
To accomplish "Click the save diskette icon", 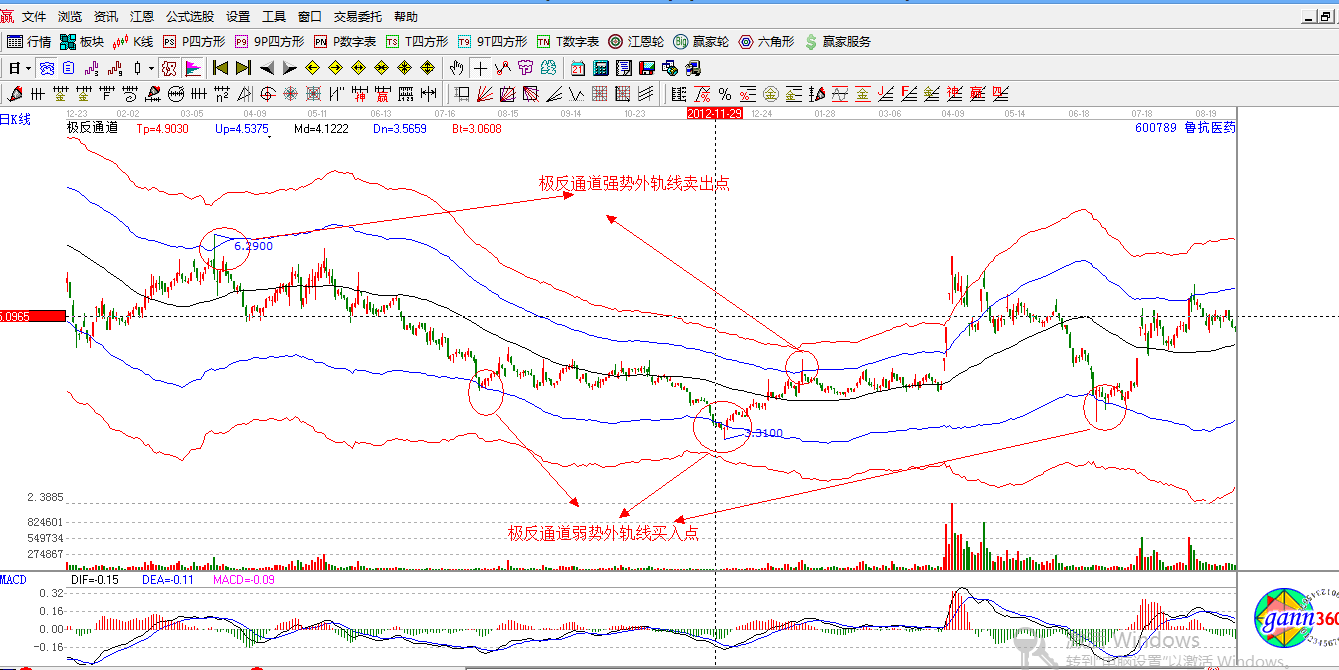I will [x=645, y=68].
